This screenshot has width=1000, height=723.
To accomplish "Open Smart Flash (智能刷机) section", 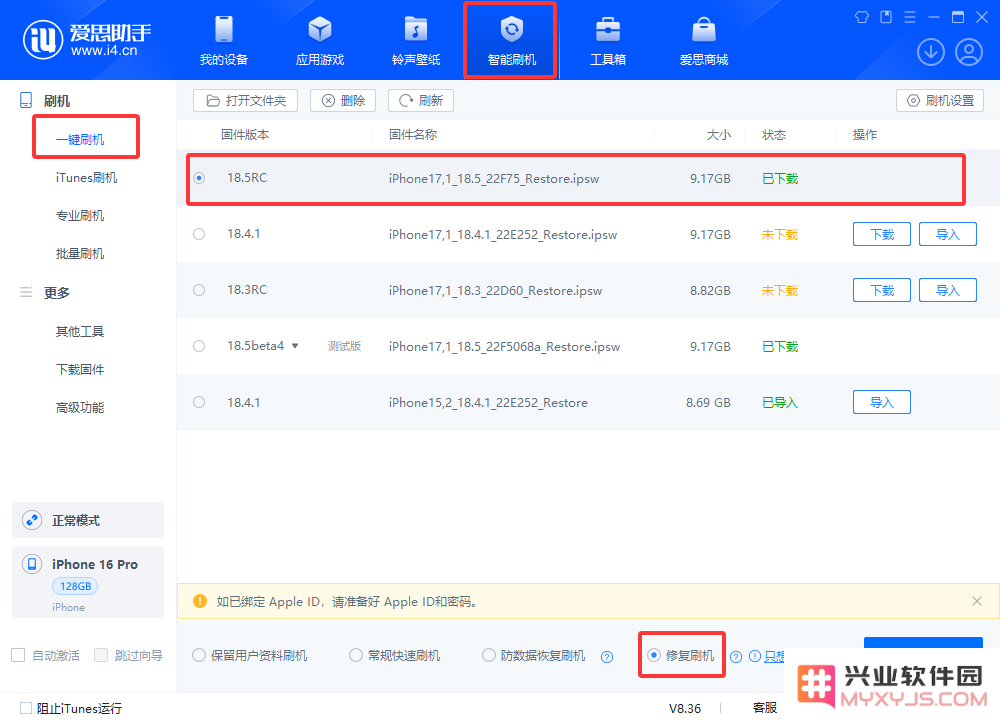I will (x=511, y=41).
